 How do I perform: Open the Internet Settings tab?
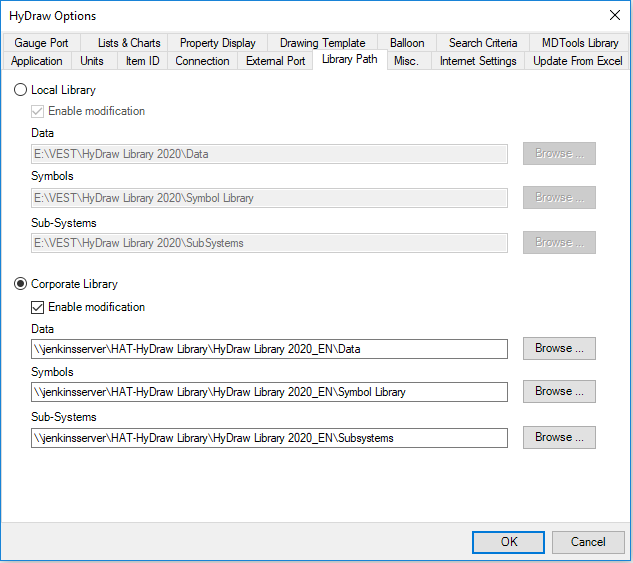point(478,61)
